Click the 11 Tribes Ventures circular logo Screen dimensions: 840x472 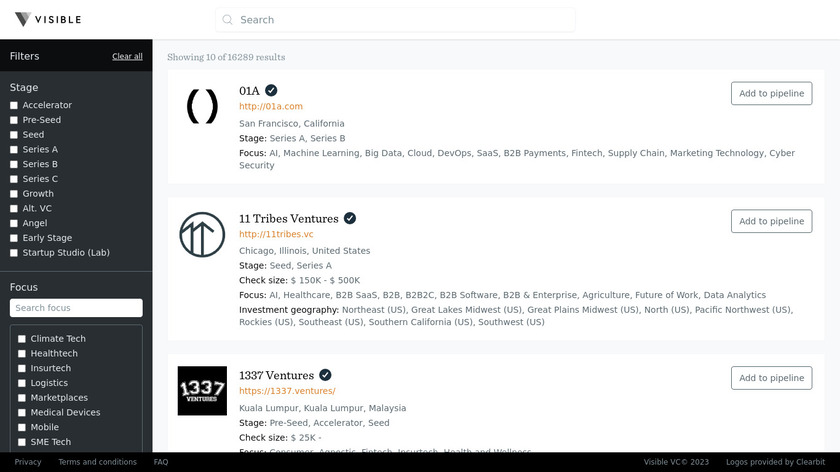pyautogui.click(x=202, y=235)
